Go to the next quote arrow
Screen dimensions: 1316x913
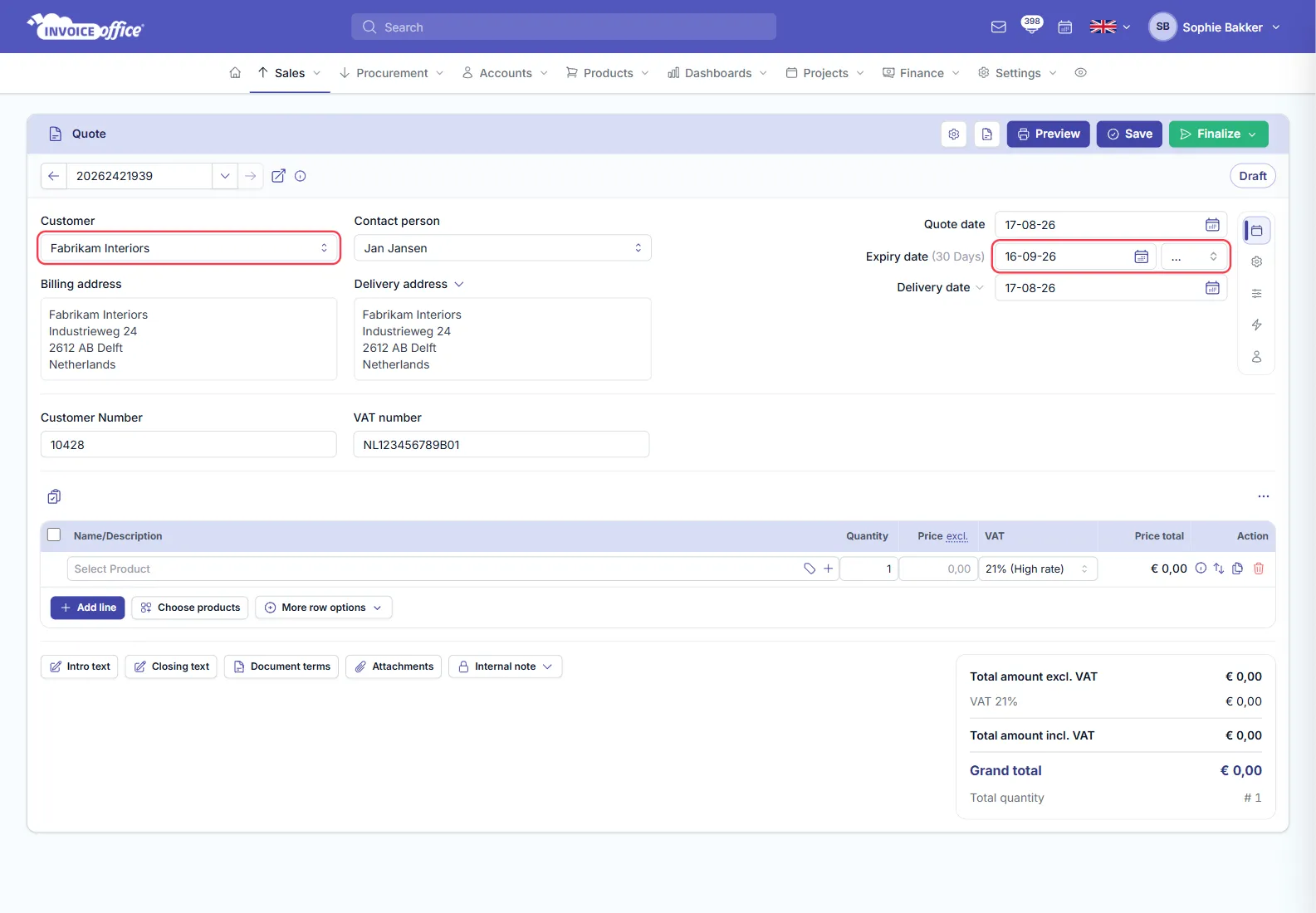coord(251,176)
